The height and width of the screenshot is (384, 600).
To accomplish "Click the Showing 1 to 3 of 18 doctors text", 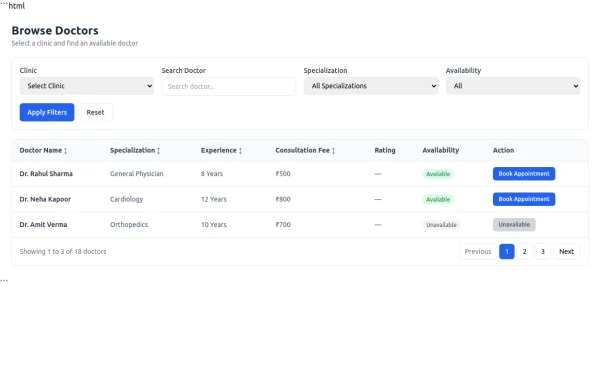I will coord(63,252).
